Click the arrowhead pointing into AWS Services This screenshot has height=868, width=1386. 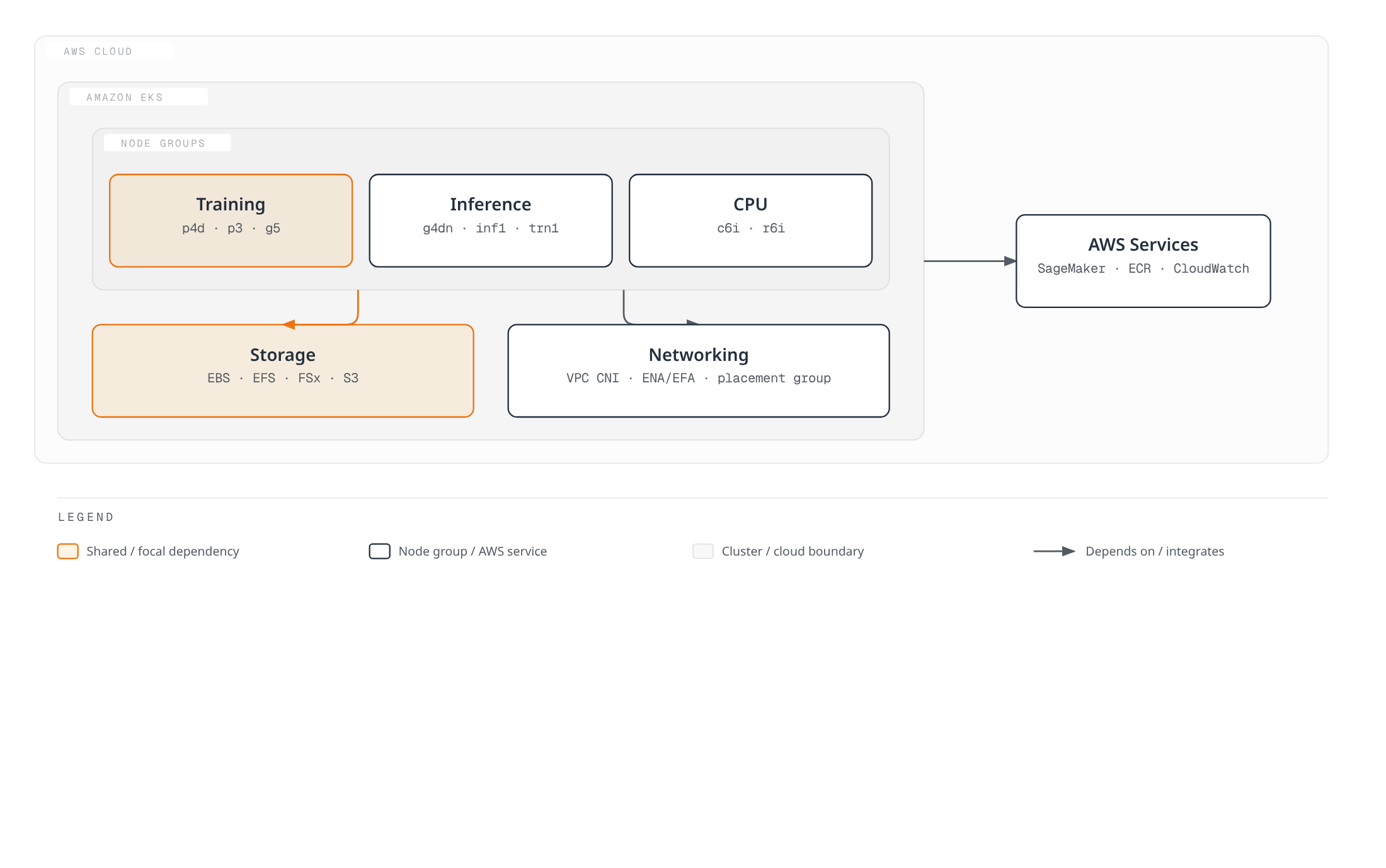click(1010, 261)
